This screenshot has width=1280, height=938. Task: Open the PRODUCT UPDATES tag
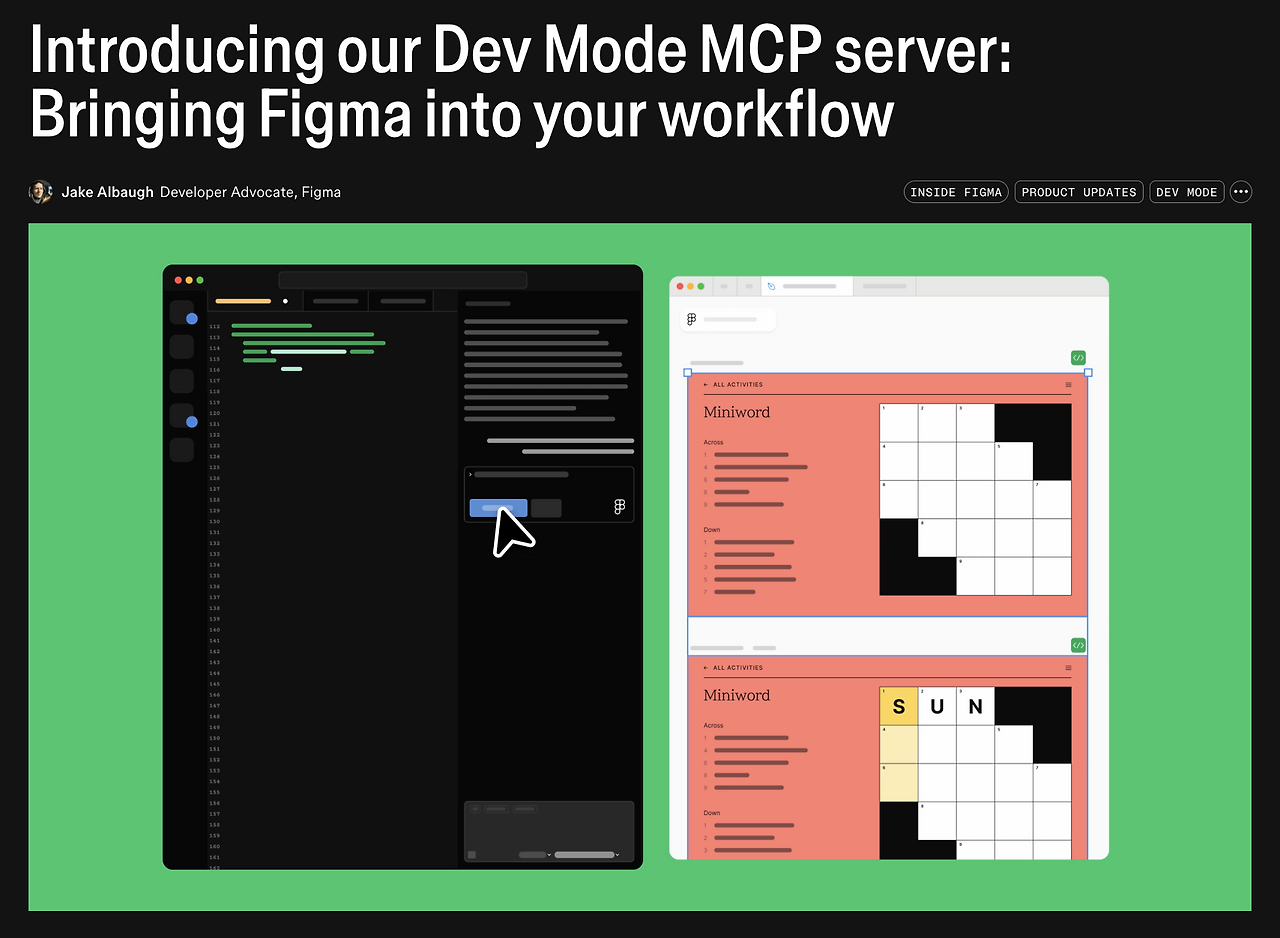[1079, 192]
